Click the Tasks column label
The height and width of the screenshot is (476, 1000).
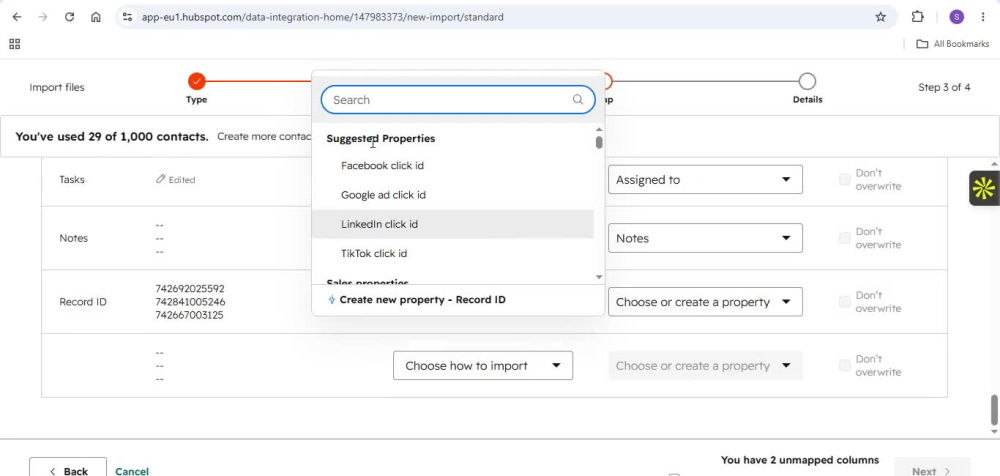(72, 180)
